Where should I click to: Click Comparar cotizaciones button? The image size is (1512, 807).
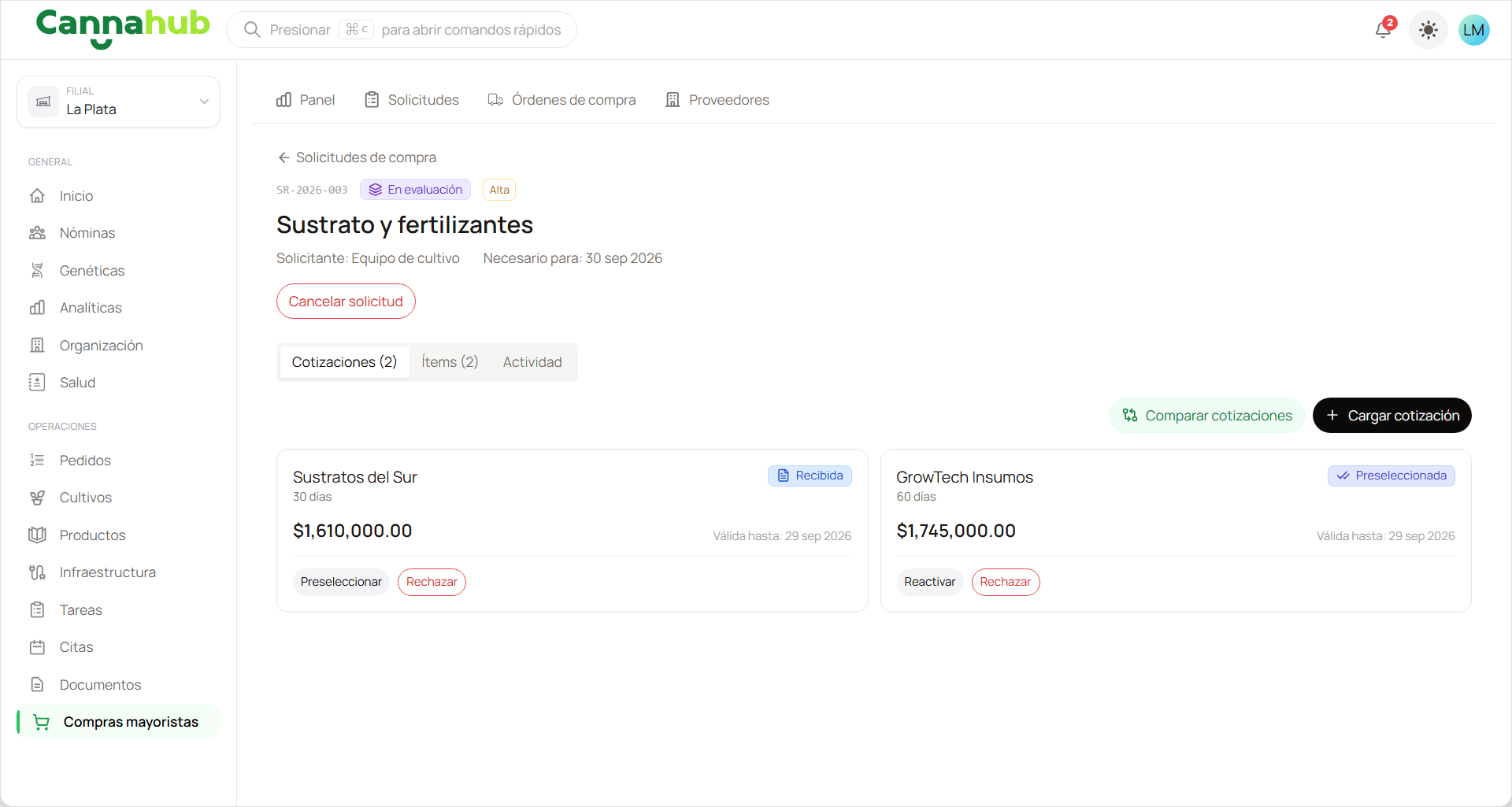(1207, 416)
